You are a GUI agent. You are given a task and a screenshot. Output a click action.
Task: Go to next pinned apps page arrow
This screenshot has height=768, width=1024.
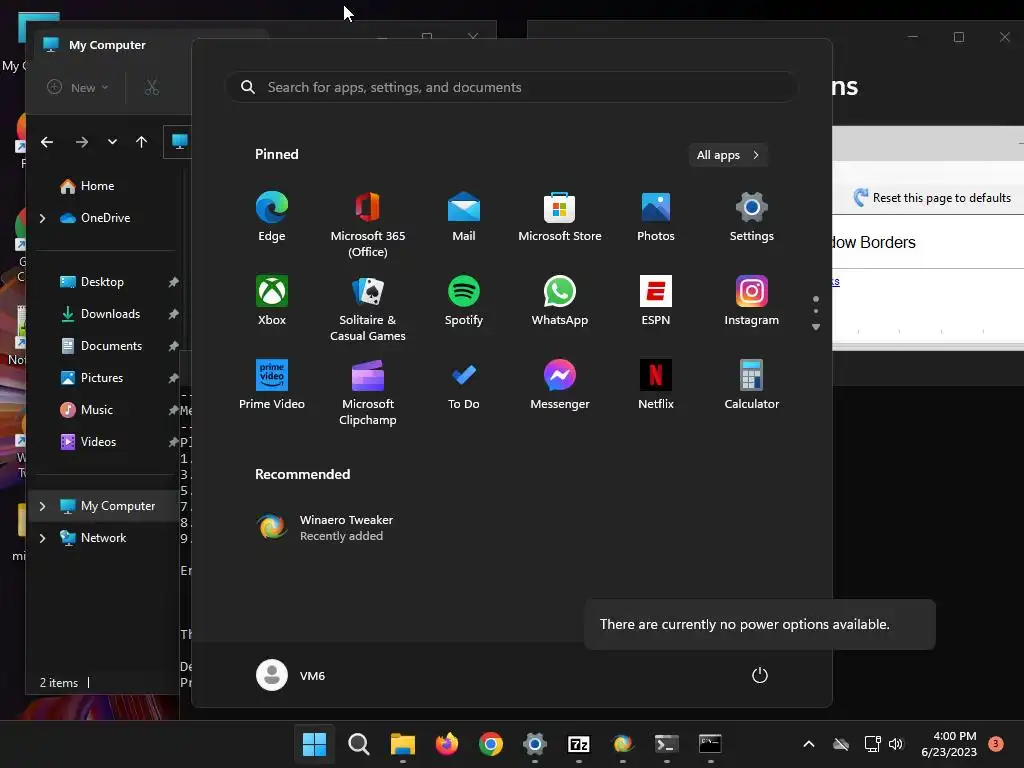(x=816, y=327)
